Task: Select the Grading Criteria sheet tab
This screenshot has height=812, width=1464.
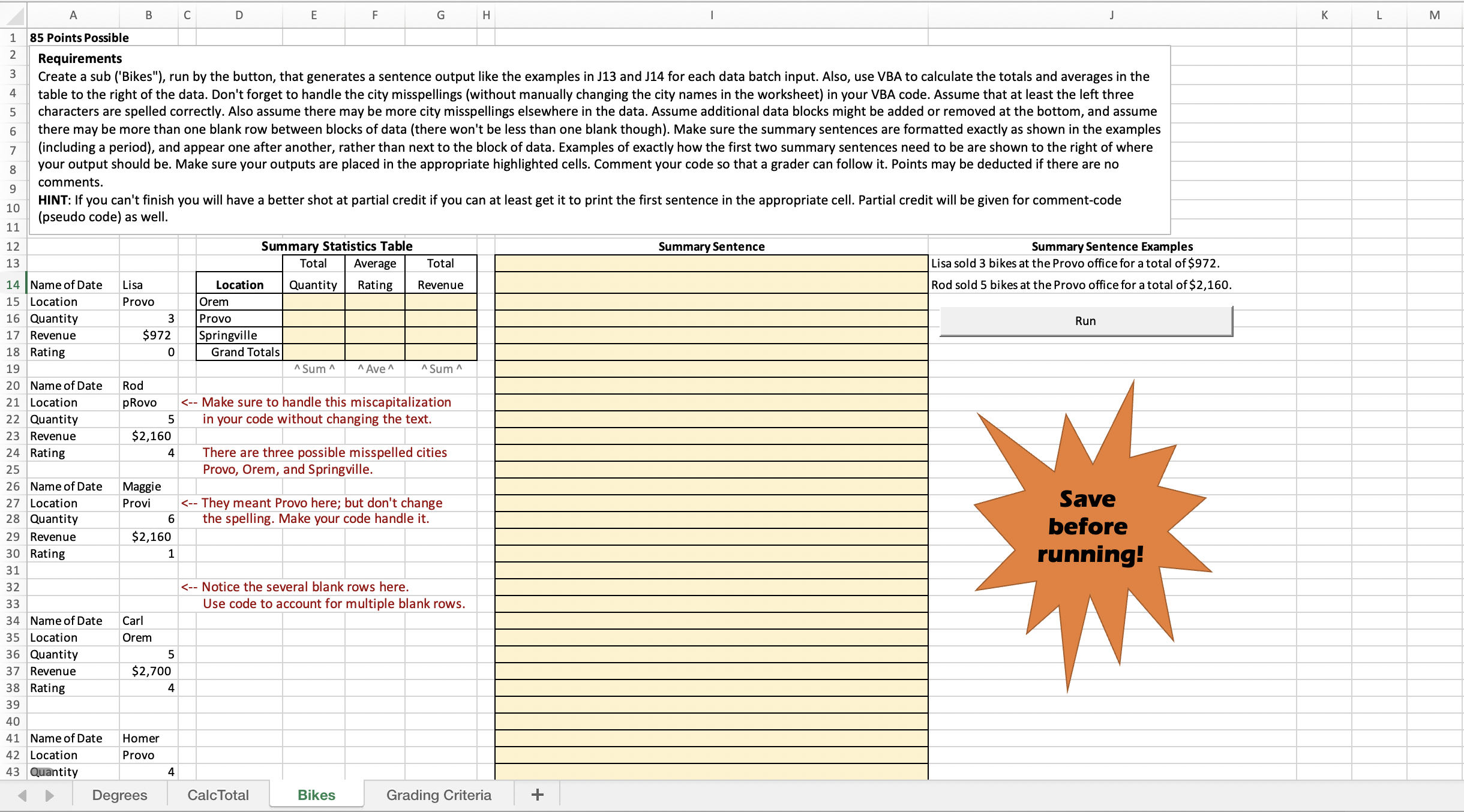Action: [x=439, y=795]
